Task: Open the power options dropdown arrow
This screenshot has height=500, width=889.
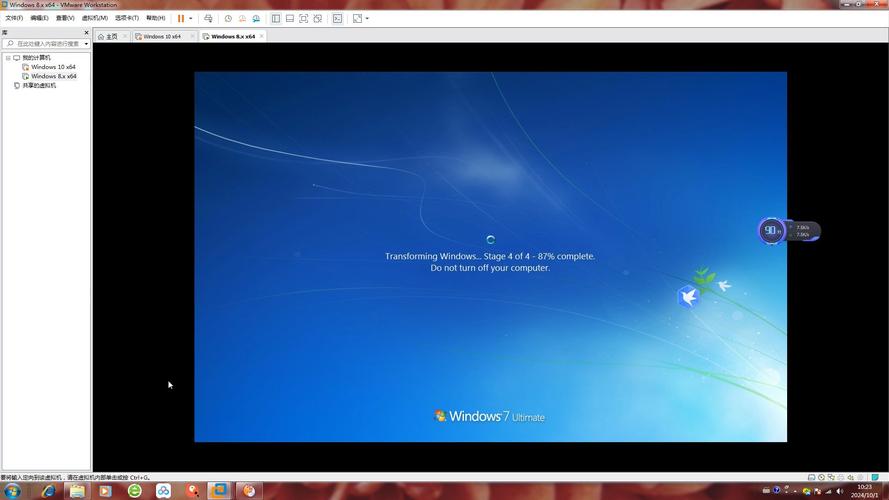Action: (191, 18)
